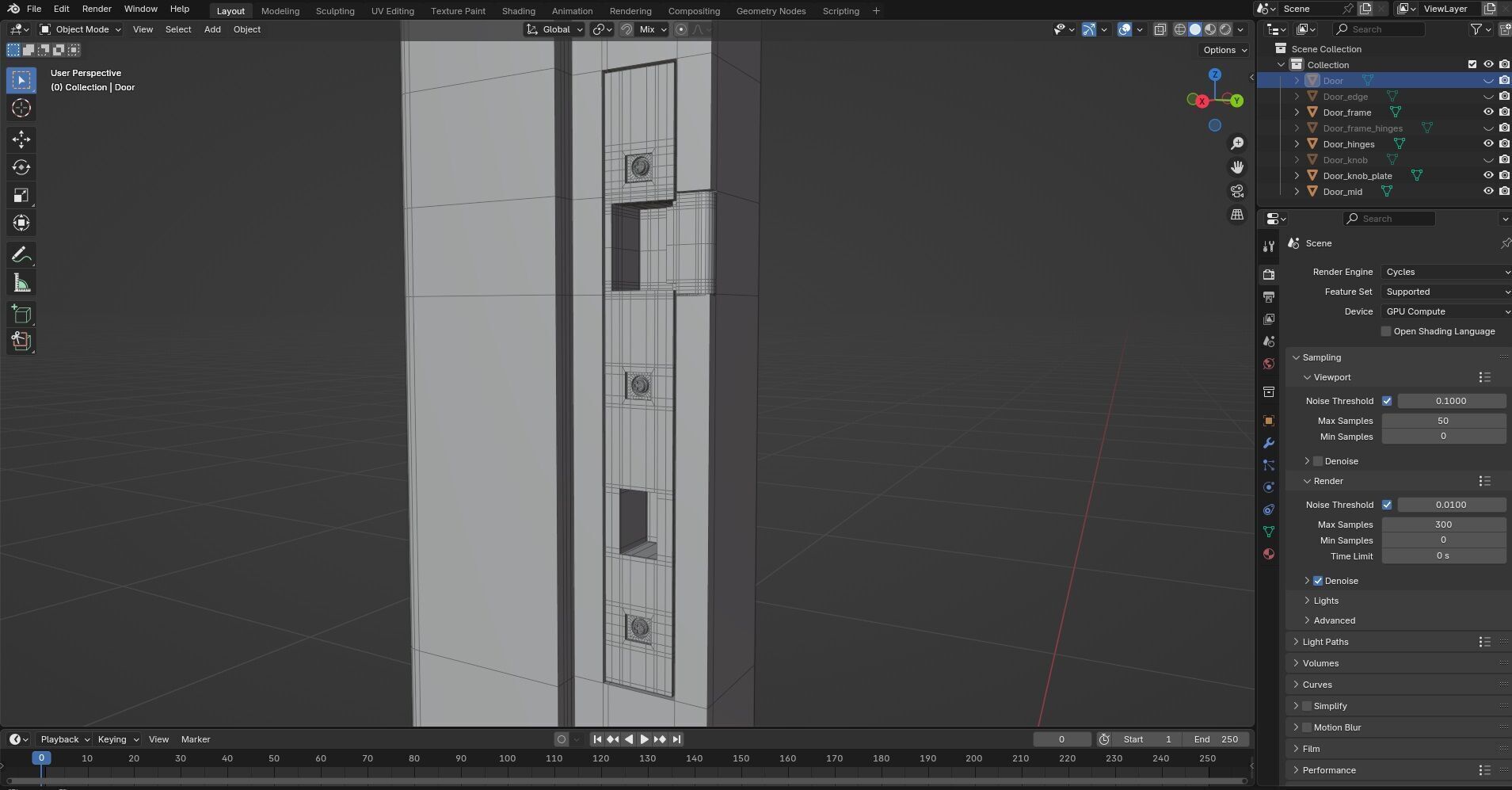Open the File menu
This screenshot has height=790, width=1512.
(34, 9)
